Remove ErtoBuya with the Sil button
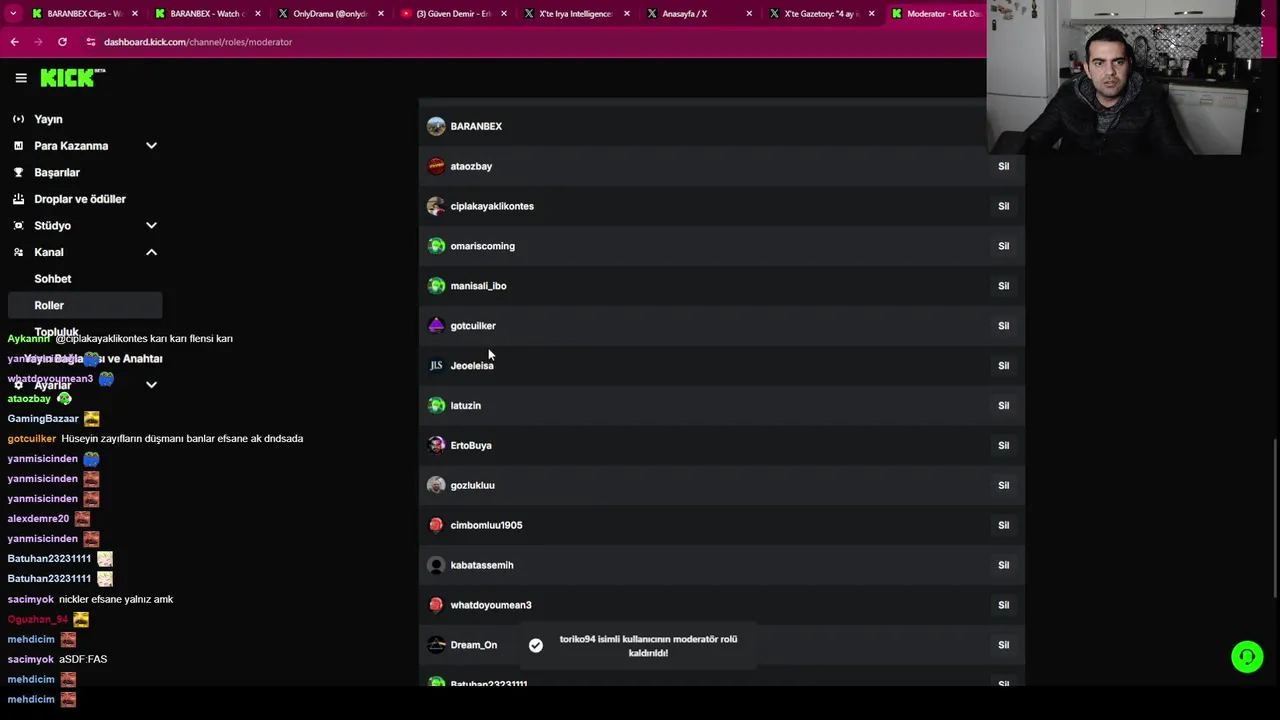 [x=1003, y=445]
